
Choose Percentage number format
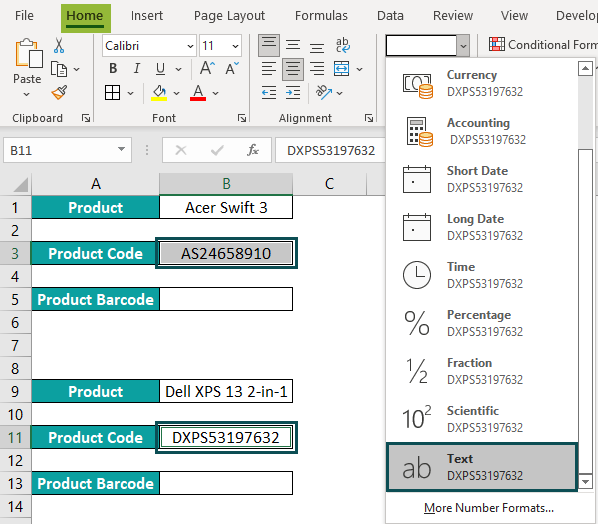point(482,323)
